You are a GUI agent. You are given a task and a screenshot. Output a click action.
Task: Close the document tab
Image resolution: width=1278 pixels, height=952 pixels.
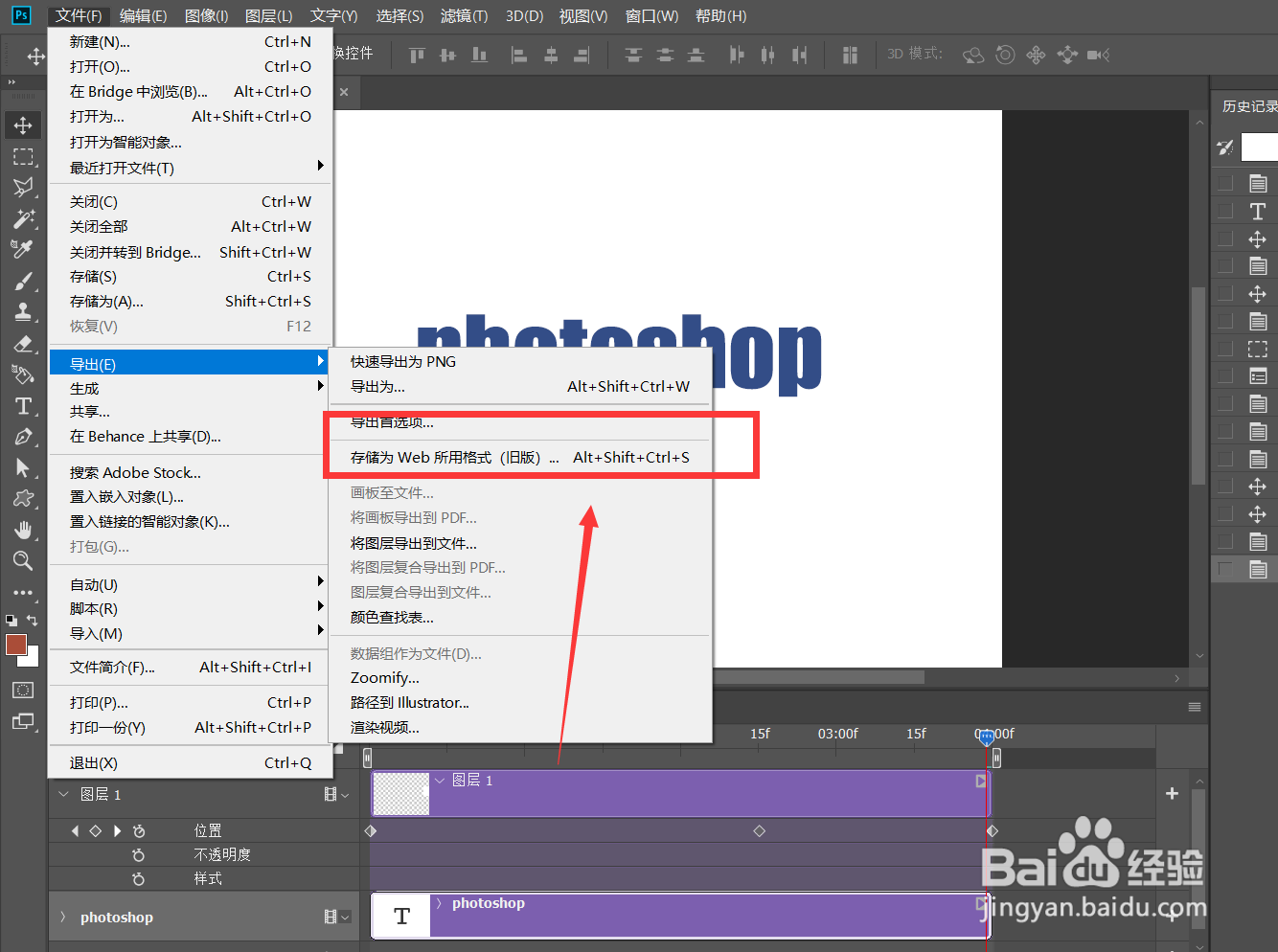[x=344, y=93]
